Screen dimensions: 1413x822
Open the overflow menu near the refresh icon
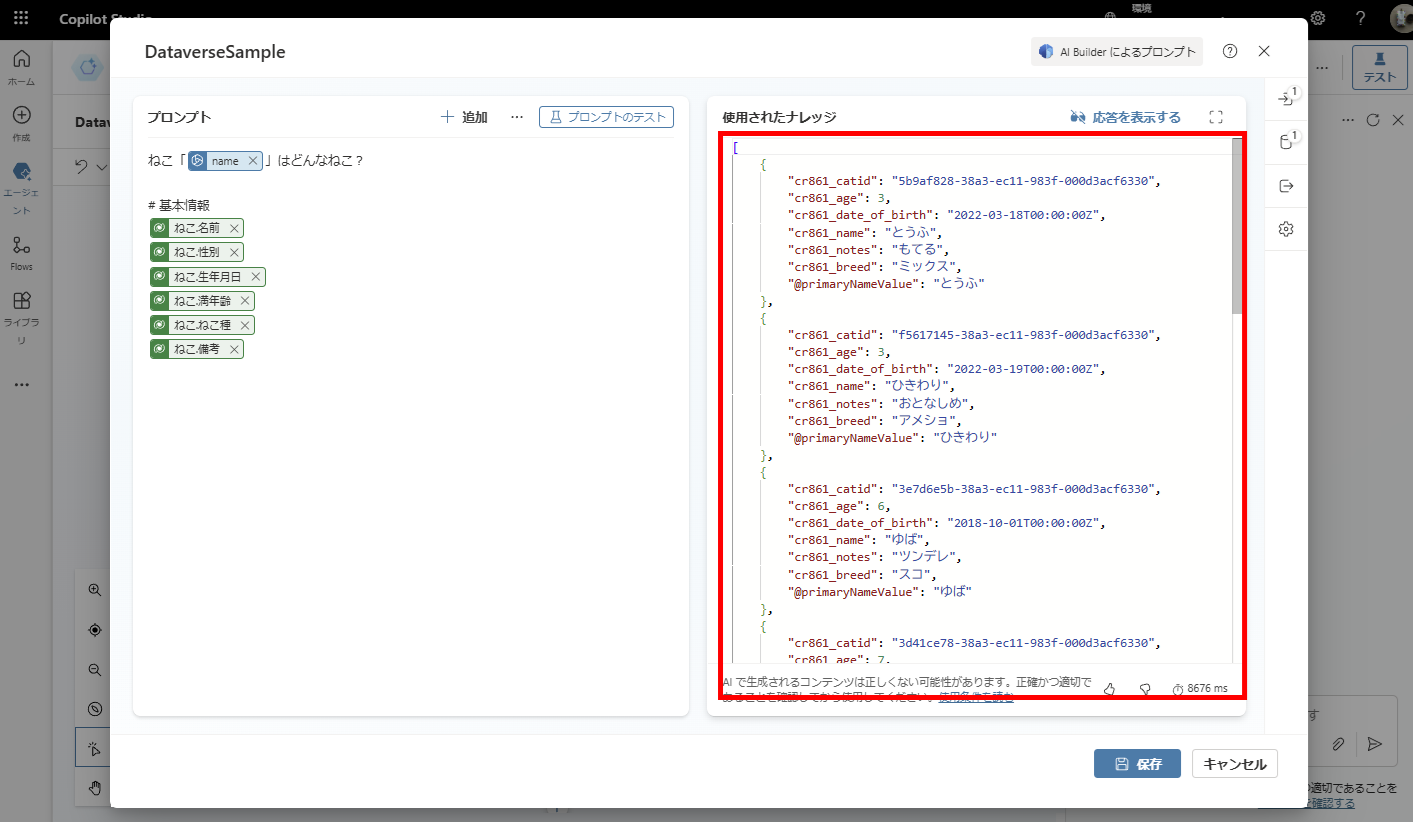pyautogui.click(x=1348, y=119)
